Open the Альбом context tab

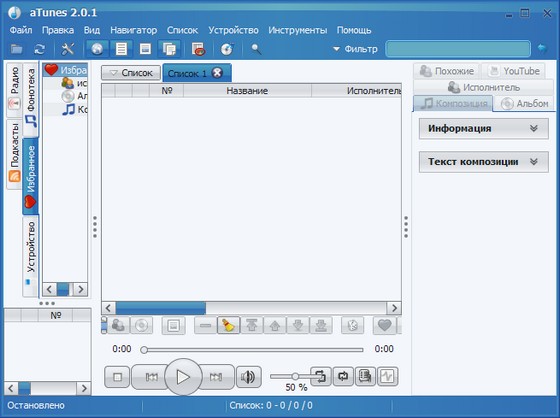pos(524,104)
